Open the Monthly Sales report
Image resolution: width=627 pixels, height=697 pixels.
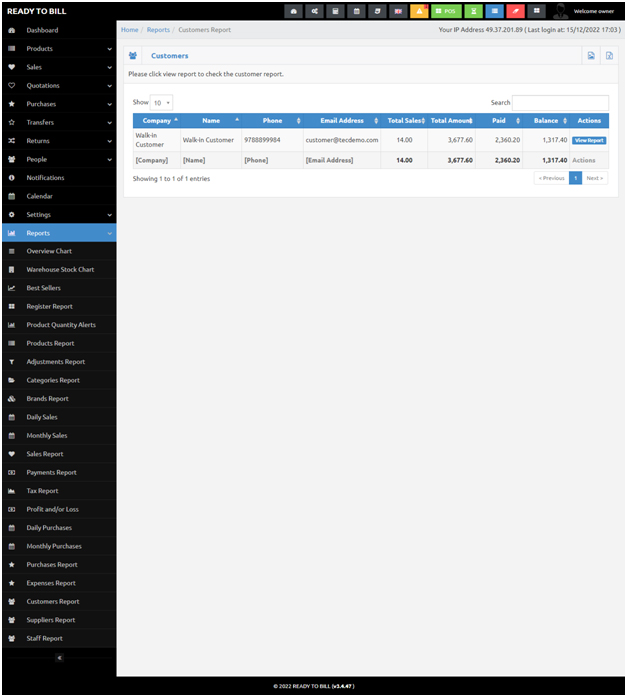59,436
